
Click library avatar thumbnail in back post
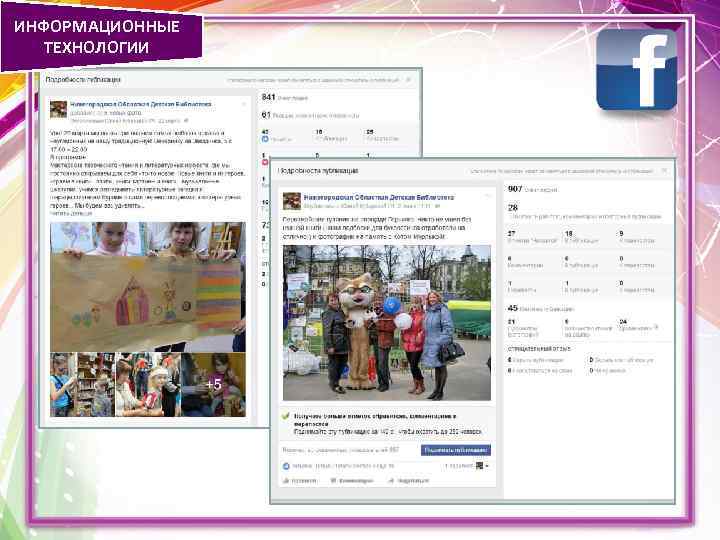click(x=58, y=109)
